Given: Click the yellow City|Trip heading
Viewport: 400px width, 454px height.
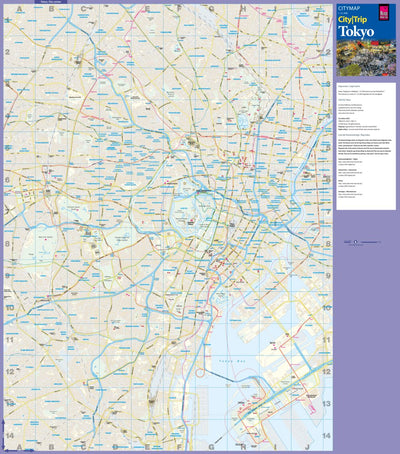Looking at the screenshot, I should pos(352,19).
